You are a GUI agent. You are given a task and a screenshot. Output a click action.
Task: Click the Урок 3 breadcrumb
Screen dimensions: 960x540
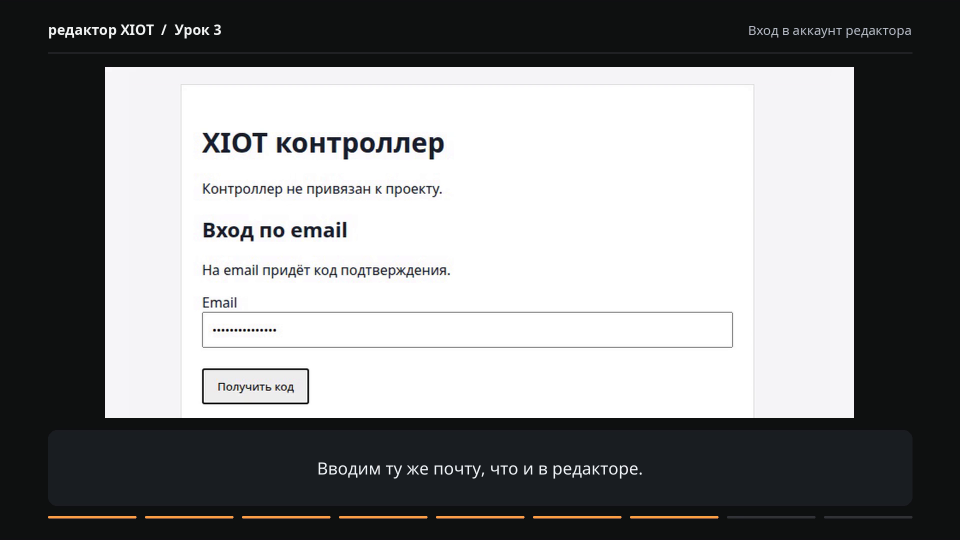[198, 30]
